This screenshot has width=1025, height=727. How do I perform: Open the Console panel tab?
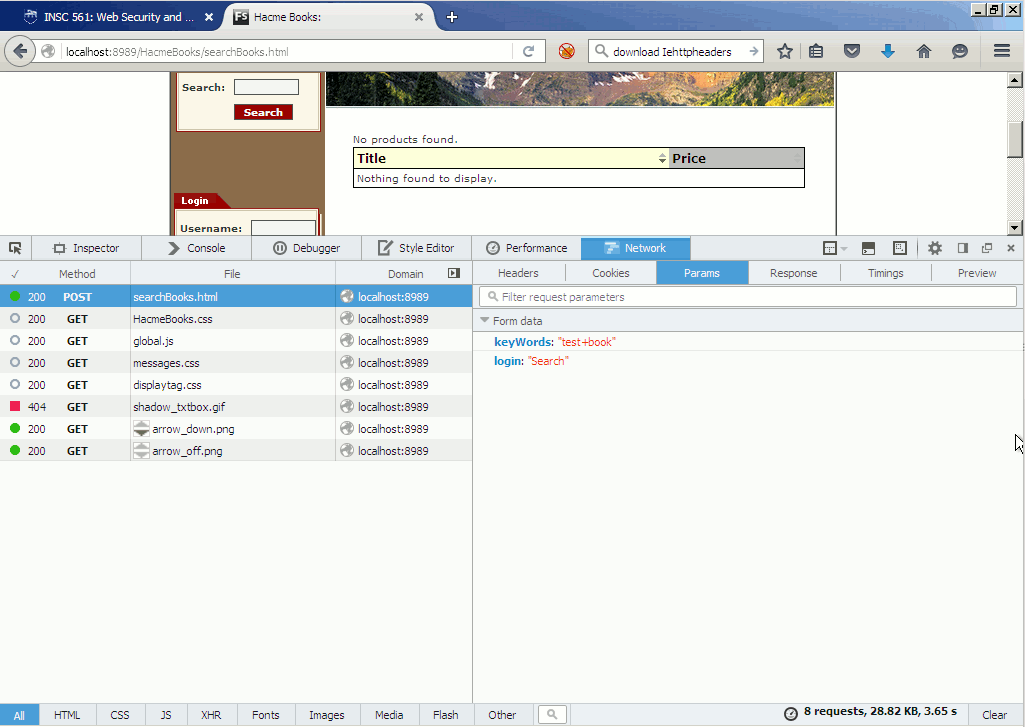[x=196, y=248]
